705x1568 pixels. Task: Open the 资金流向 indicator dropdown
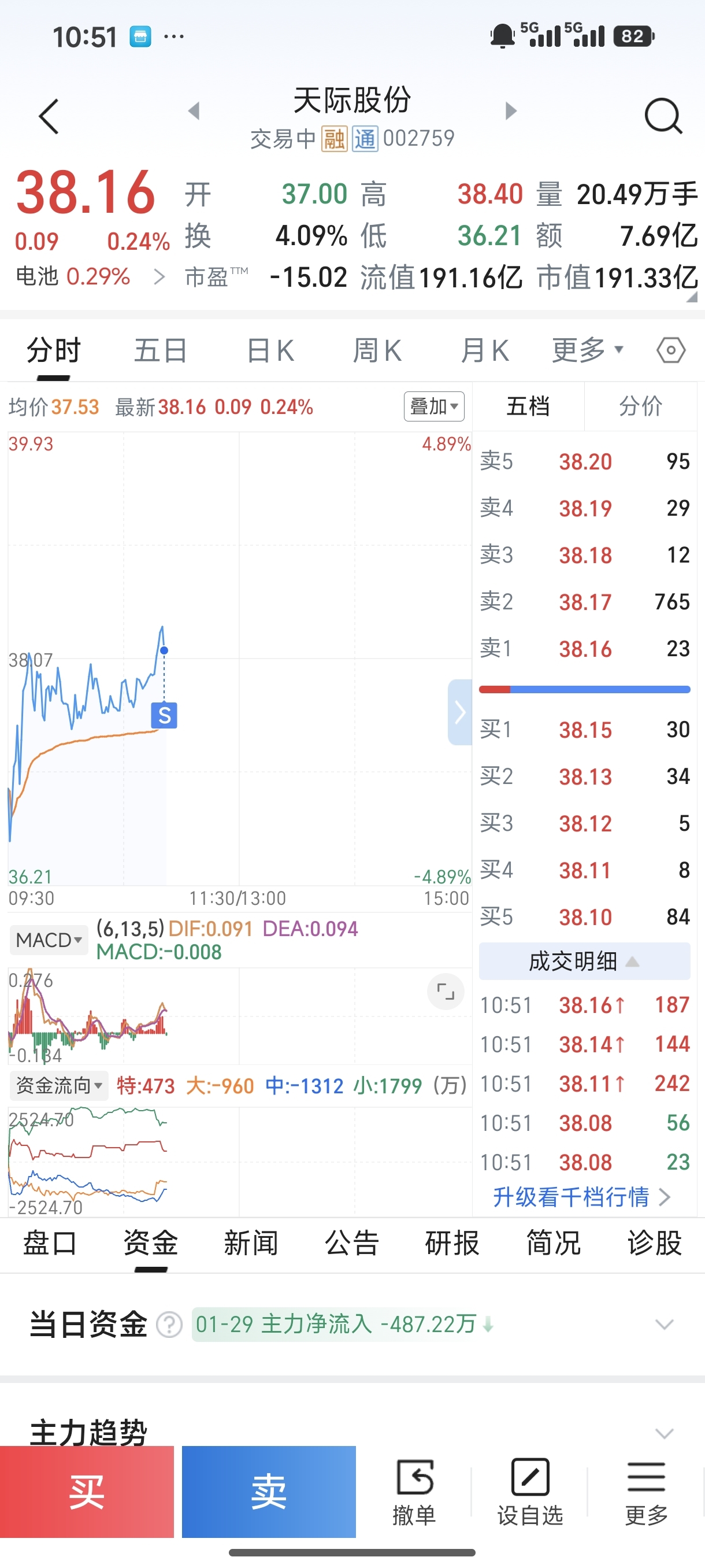(58, 1085)
